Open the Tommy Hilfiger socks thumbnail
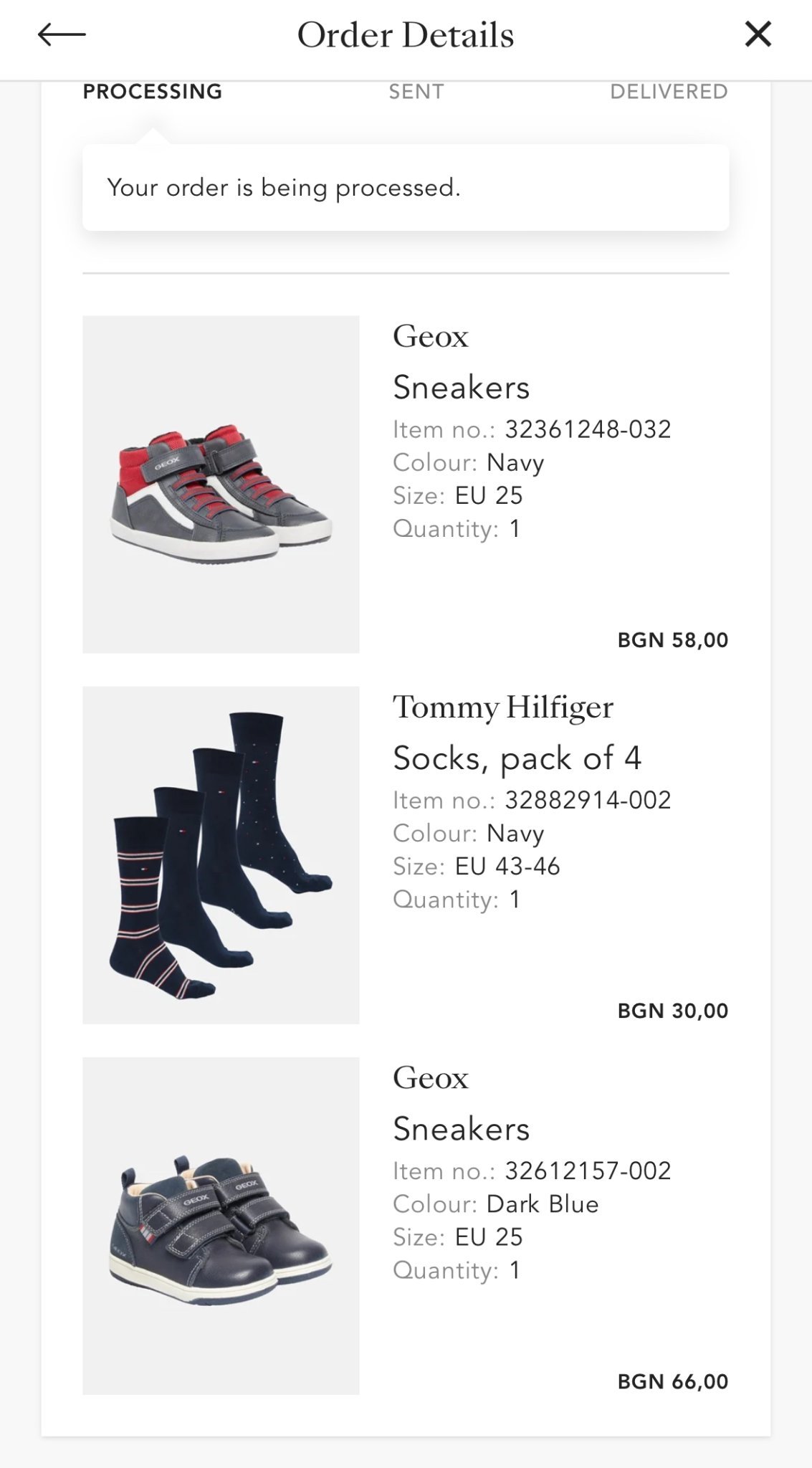812x1468 pixels. coord(221,854)
